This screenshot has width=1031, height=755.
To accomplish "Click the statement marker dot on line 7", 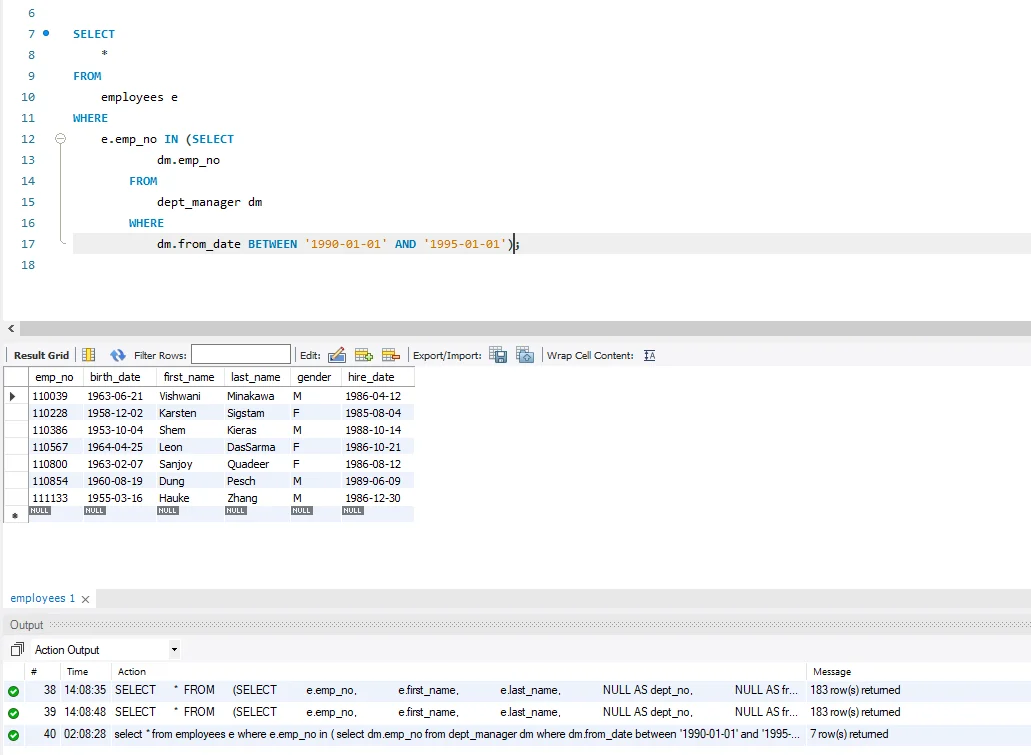I will [46, 33].
